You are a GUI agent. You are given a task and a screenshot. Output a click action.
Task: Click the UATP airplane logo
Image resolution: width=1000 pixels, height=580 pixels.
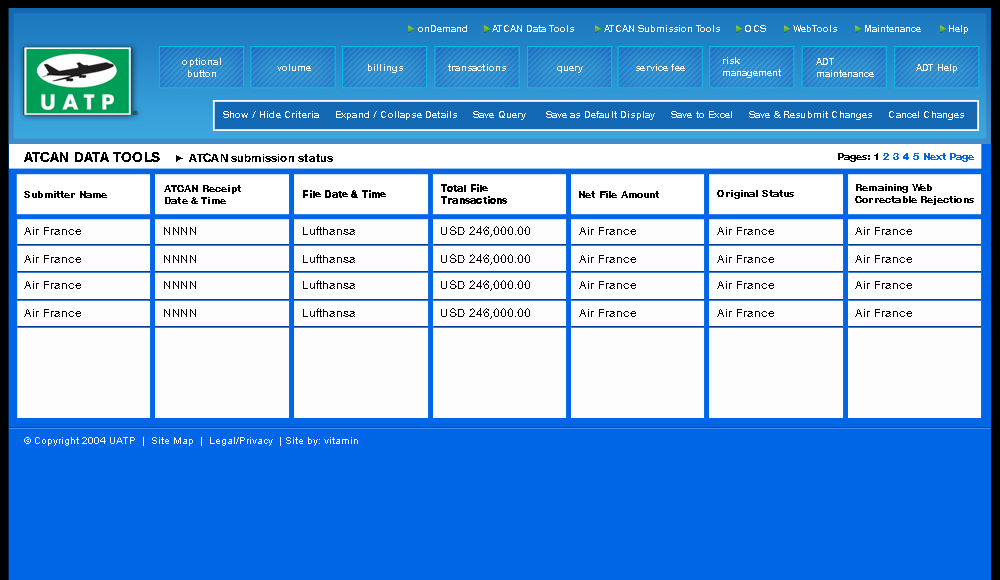(x=79, y=81)
